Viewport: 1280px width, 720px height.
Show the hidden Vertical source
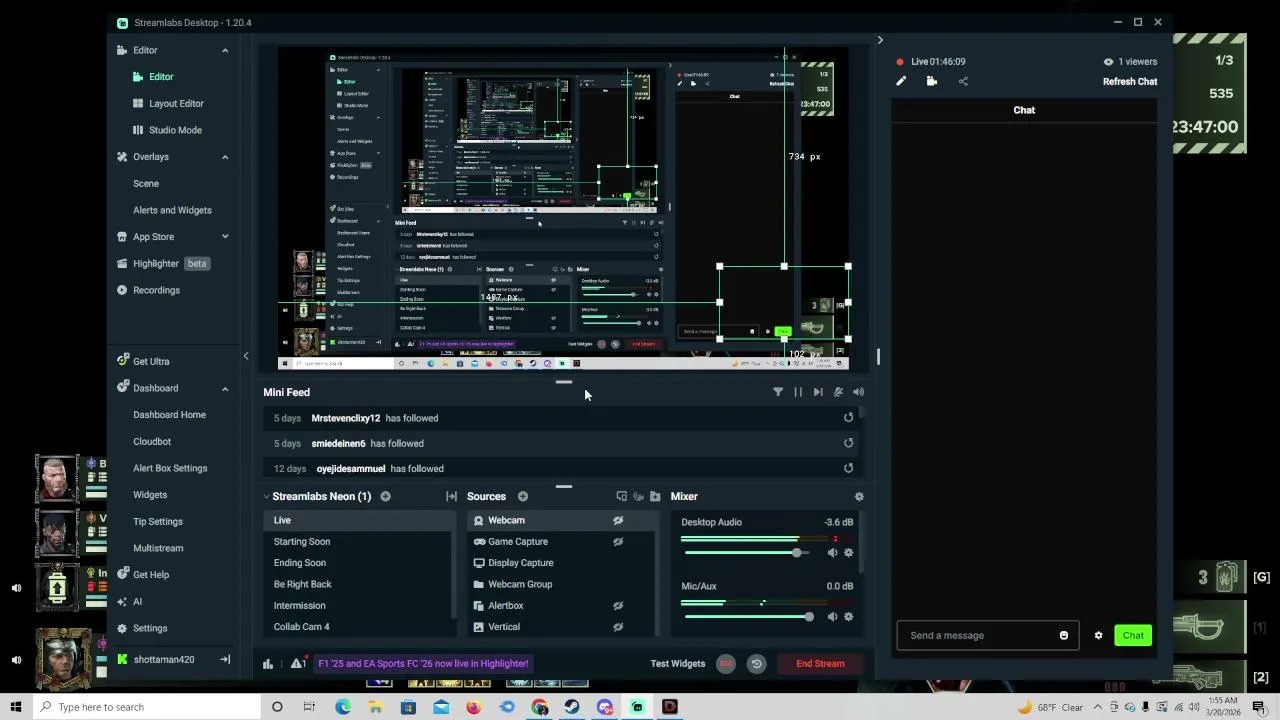(618, 627)
